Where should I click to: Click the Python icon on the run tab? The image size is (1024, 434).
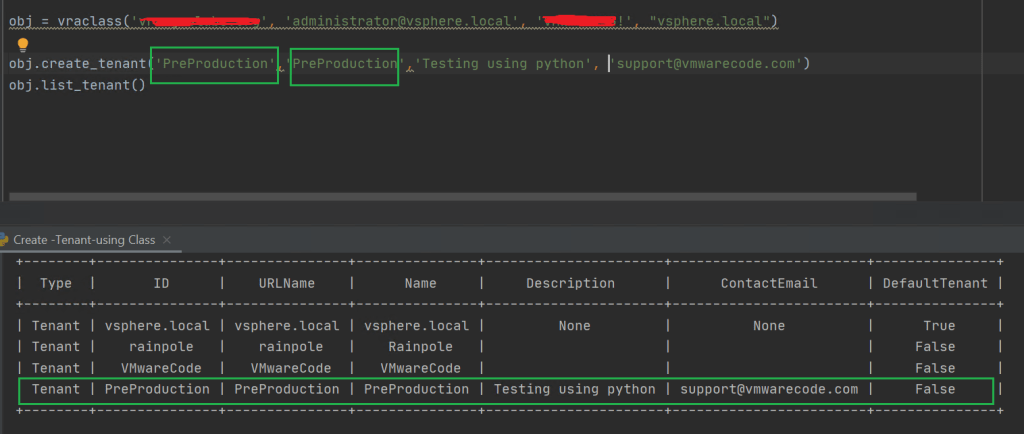click(5, 240)
